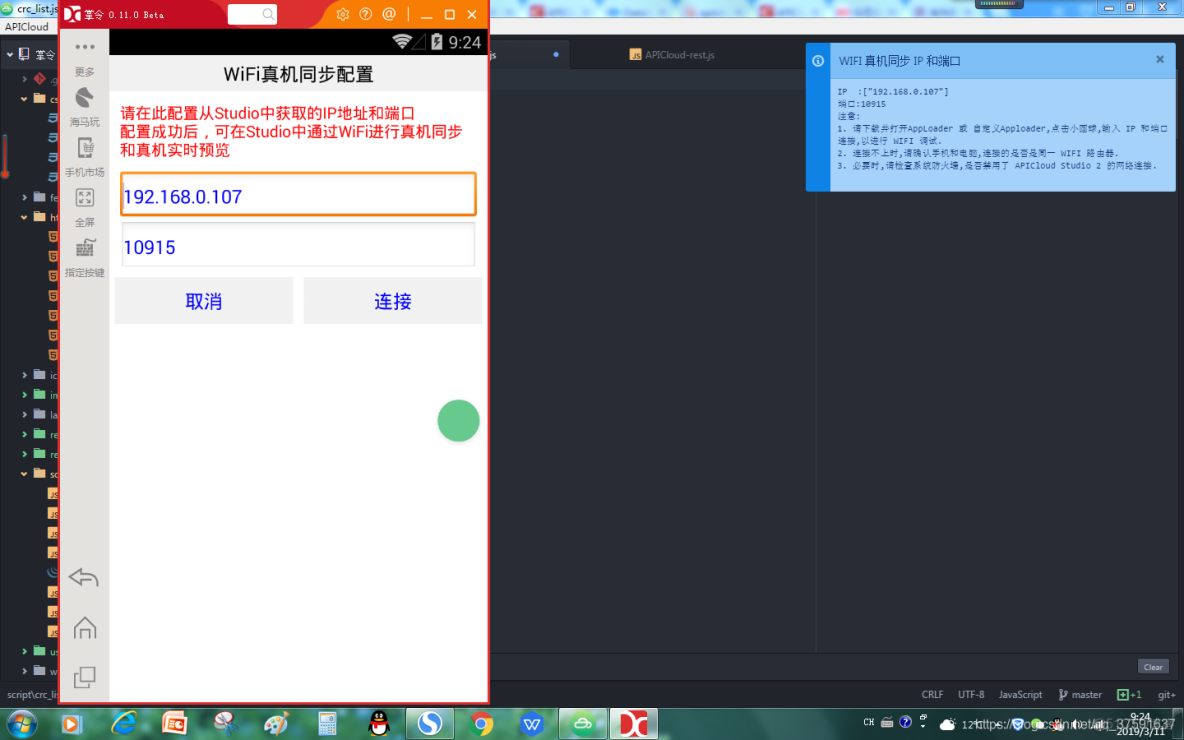Open 手机市场 (phone market) icon
Screen dimensions: 1184x740
[x=84, y=155]
